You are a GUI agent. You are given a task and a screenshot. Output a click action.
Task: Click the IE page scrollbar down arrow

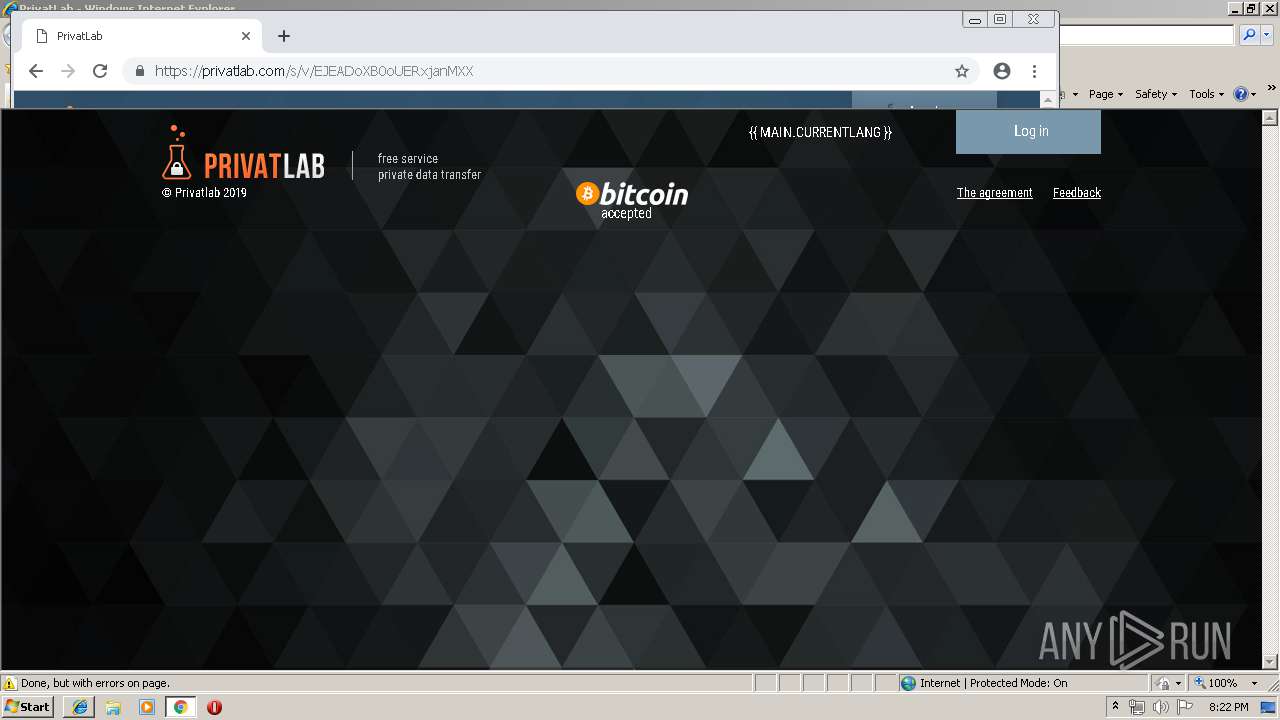click(x=1271, y=662)
